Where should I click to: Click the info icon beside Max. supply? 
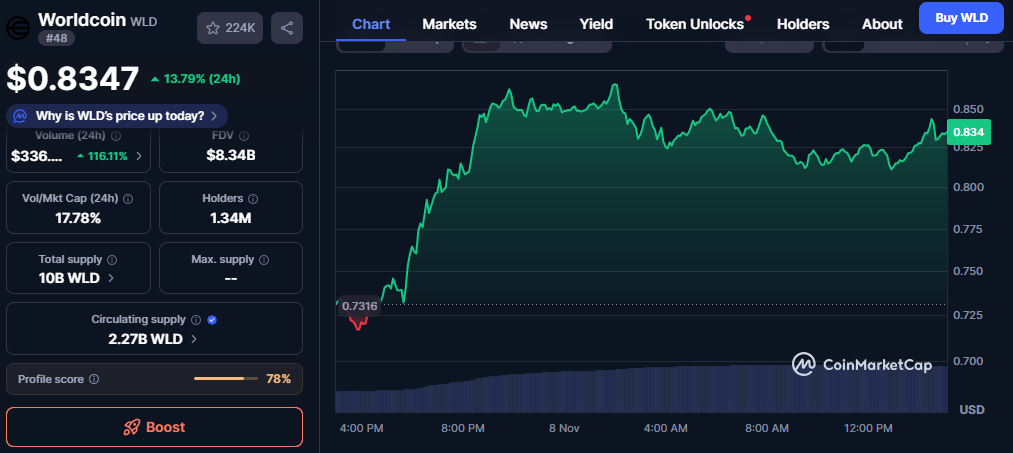[264, 260]
